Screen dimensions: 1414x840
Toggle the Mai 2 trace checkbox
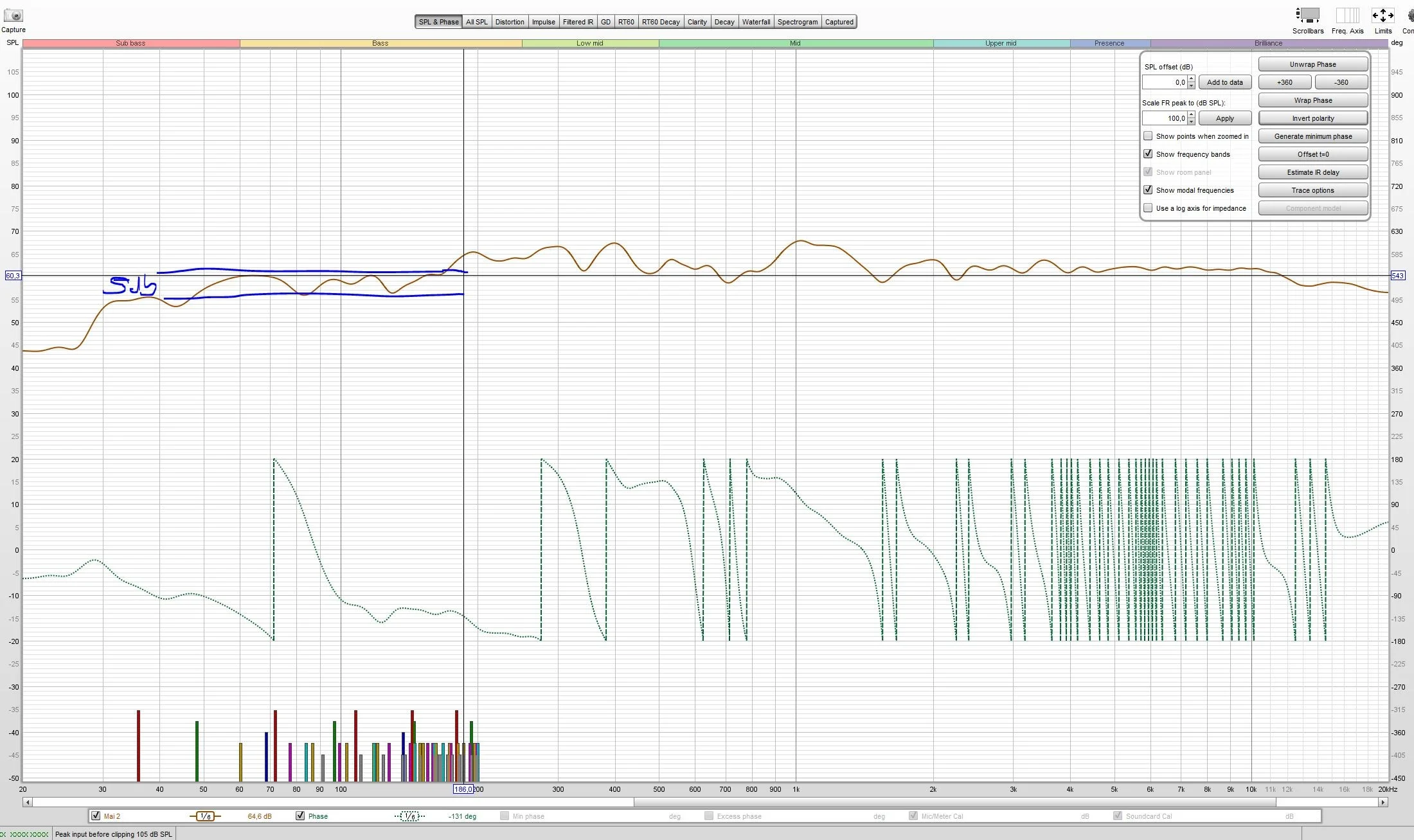point(96,816)
